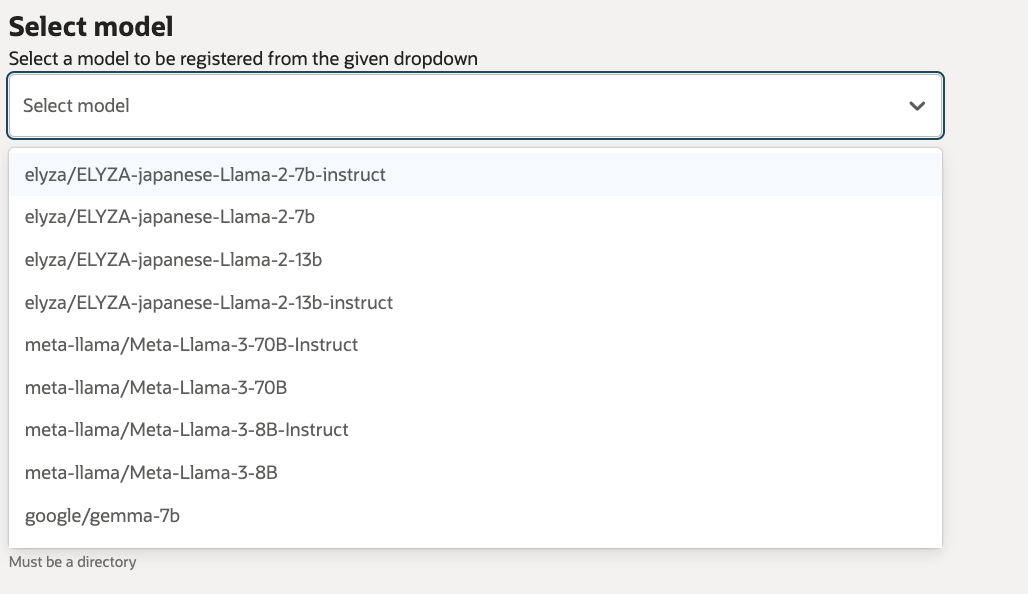Select google/gemma-7b model

102,515
